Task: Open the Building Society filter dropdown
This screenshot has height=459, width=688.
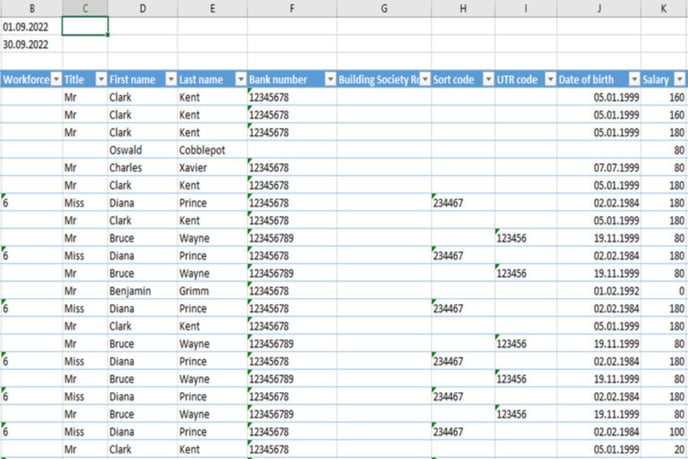Action: click(x=425, y=79)
